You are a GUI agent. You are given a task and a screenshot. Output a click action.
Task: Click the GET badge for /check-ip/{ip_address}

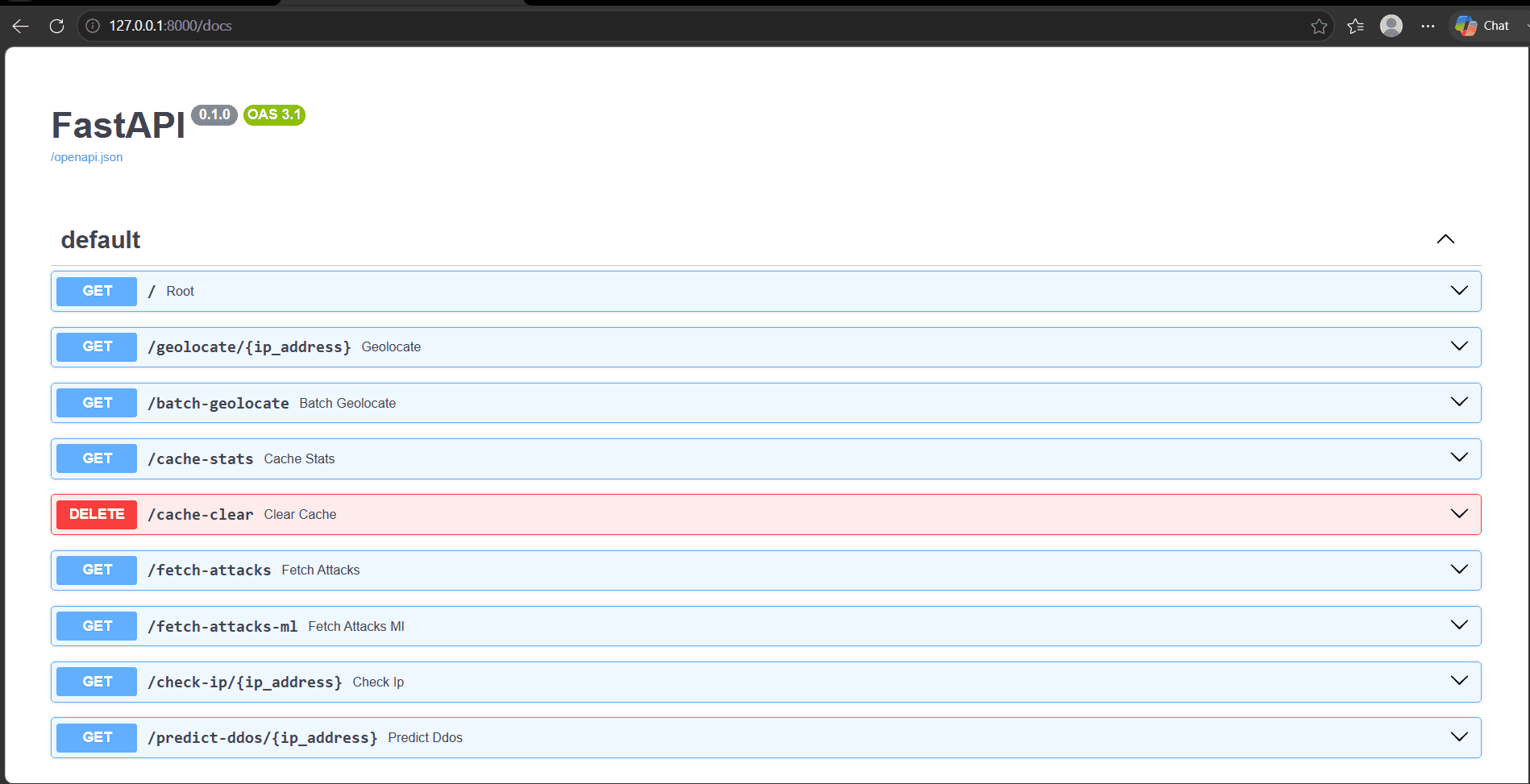pos(97,682)
